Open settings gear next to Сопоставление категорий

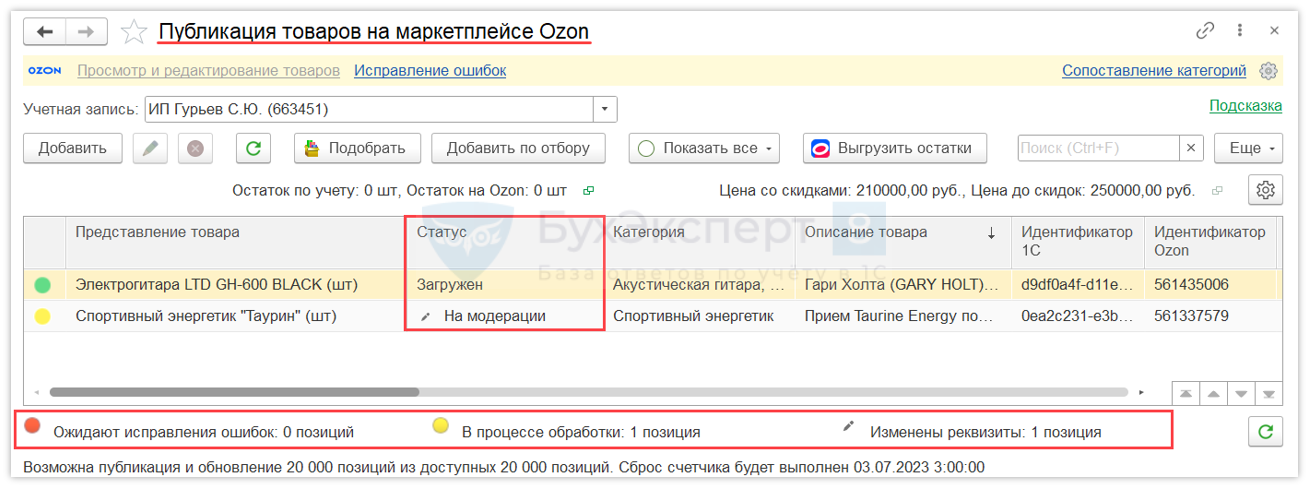[1269, 71]
